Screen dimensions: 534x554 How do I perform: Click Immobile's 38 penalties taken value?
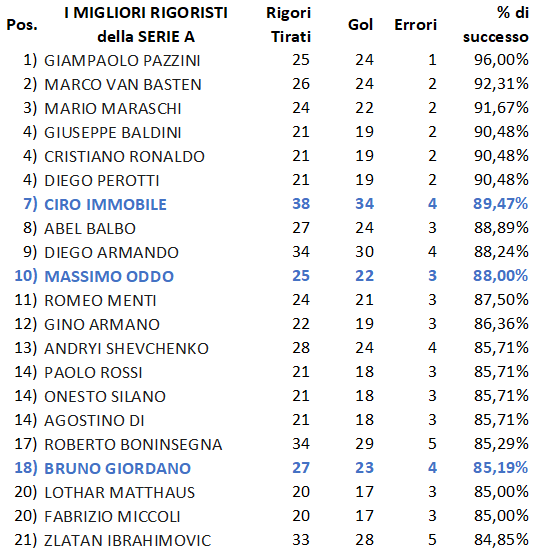pos(301,204)
